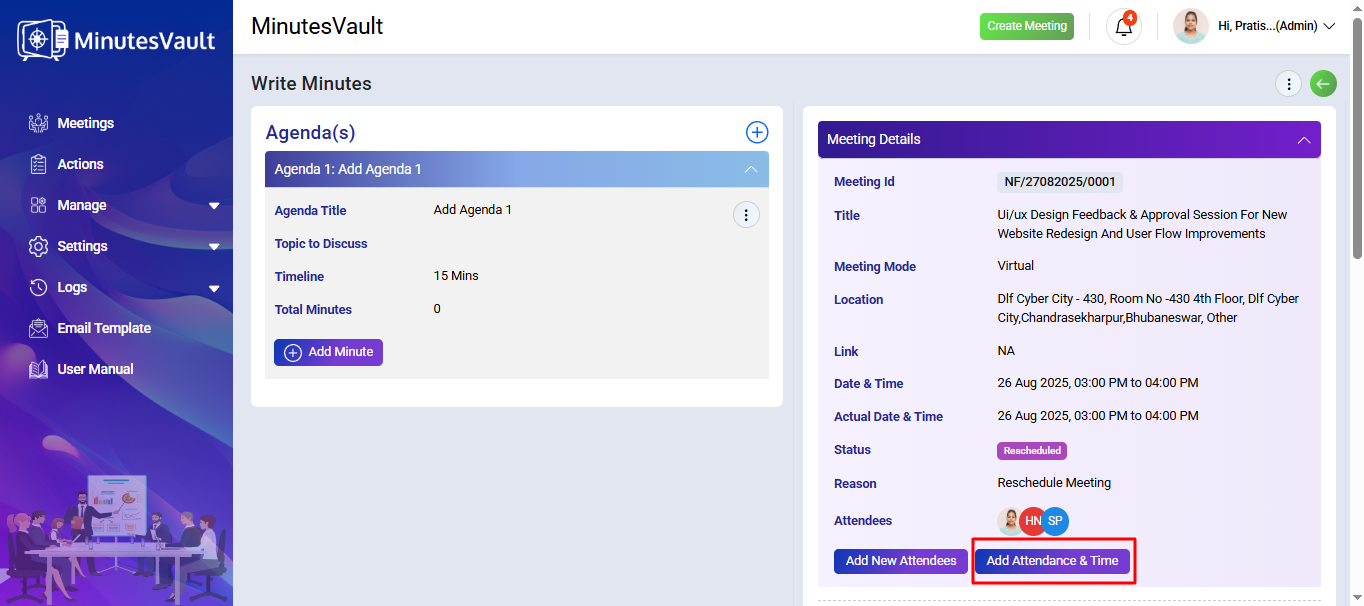Viewport: 1364px width, 606px height.
Task: Click the Total Minutes value 0
Action: 437,309
